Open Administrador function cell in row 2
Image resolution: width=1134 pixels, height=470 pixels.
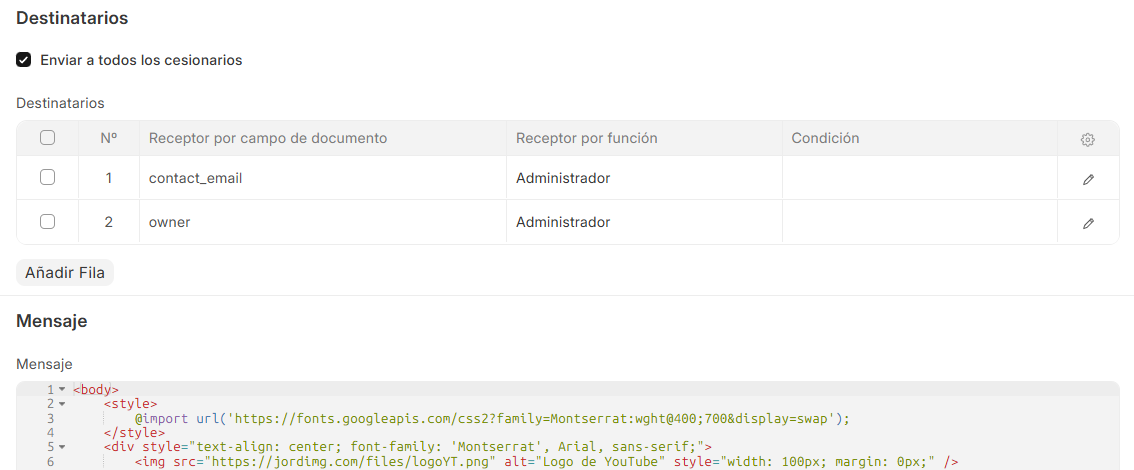pos(644,222)
